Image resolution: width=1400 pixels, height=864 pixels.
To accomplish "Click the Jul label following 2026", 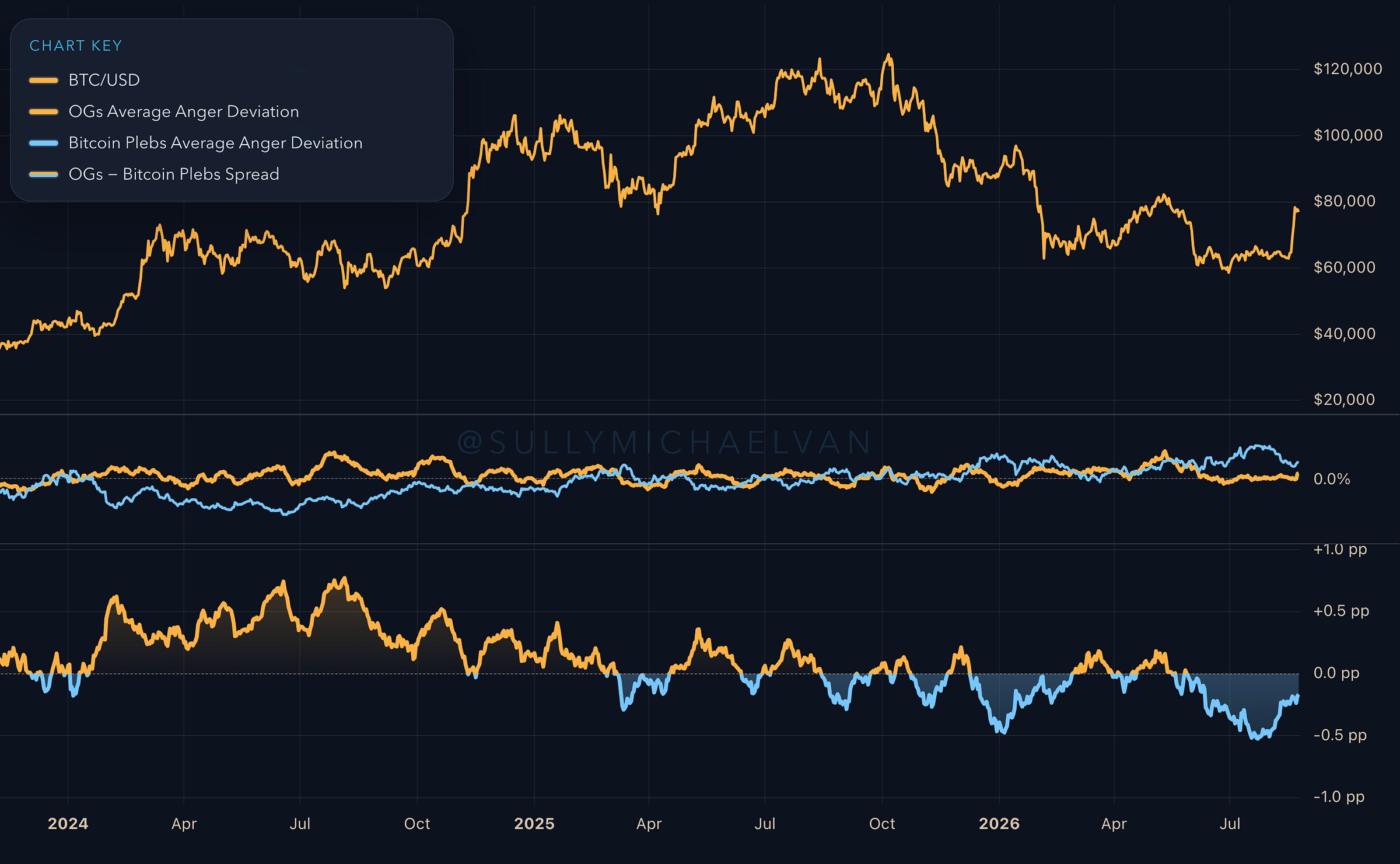I will (x=1230, y=824).
